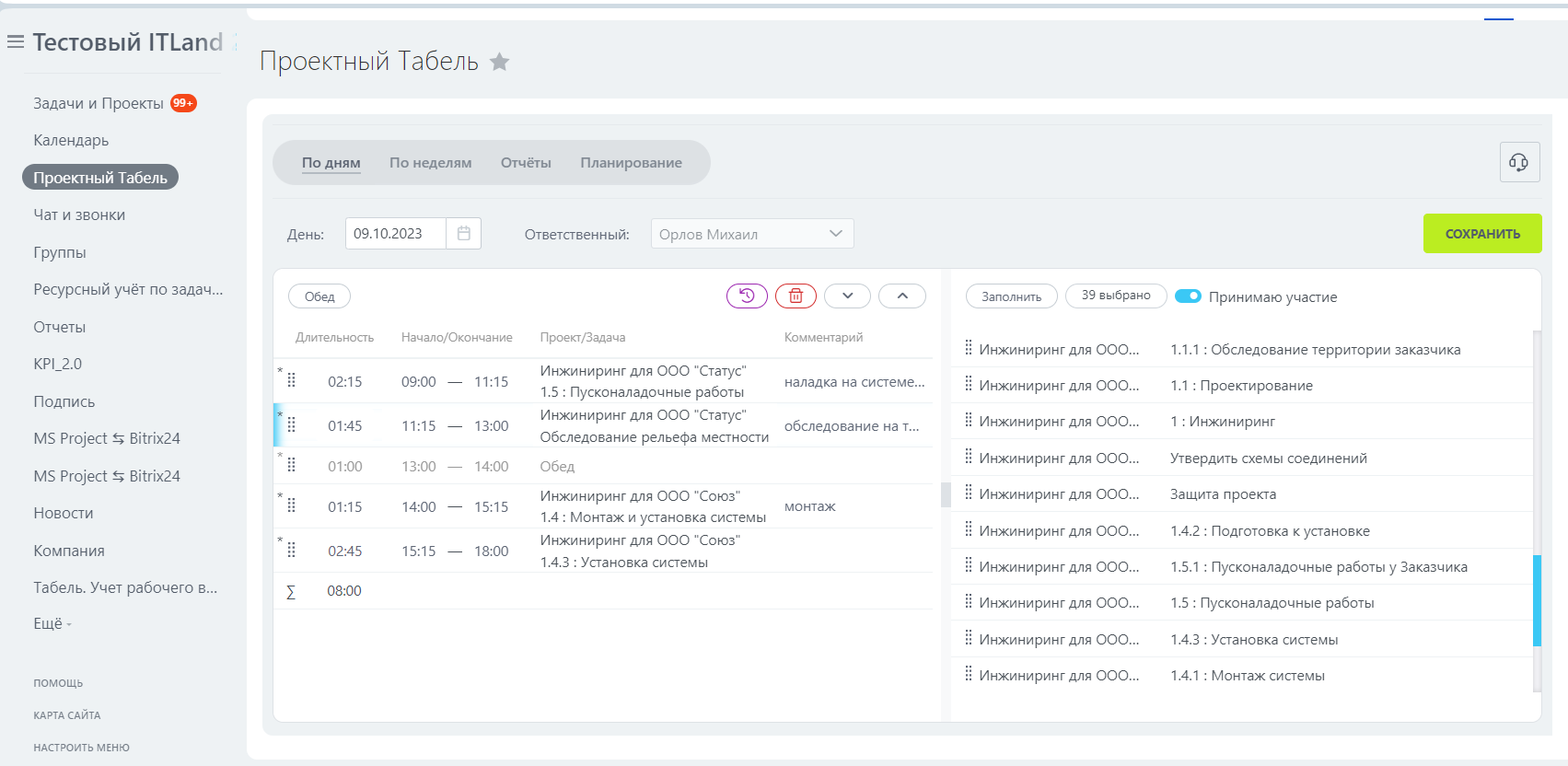Toggle the Принимаю участие switch
The image size is (1568, 766).
(x=1188, y=296)
